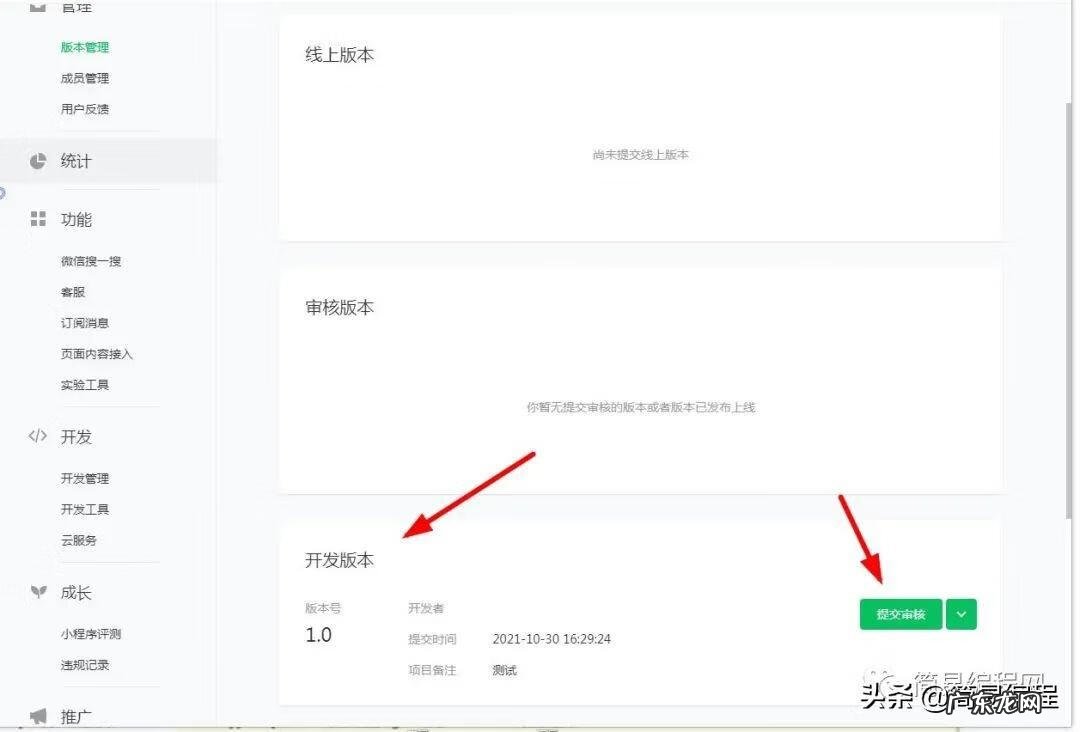Open 实验工具 under 功能
This screenshot has width=1080, height=732.
click(x=85, y=384)
